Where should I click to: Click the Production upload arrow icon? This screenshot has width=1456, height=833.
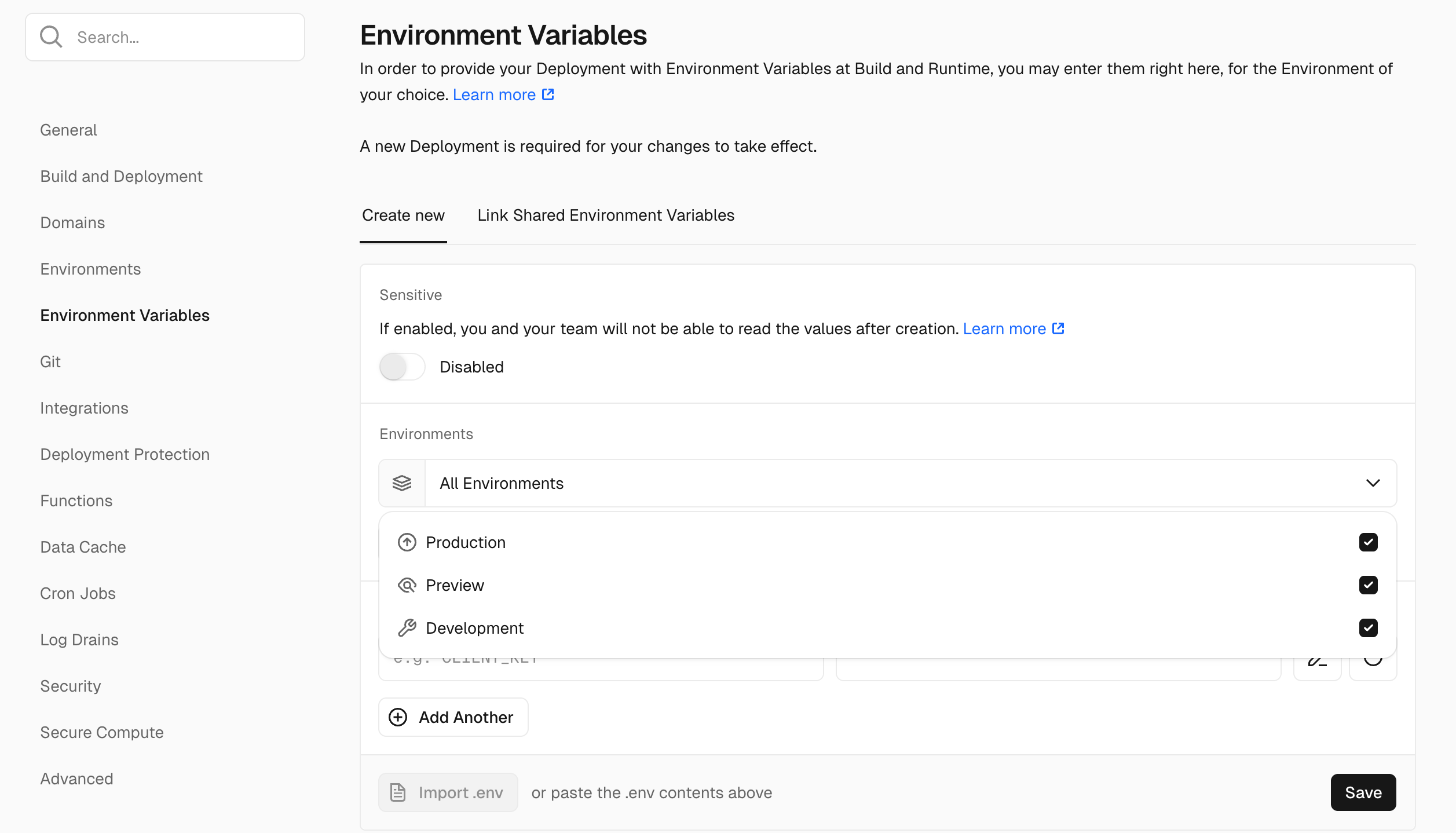(x=407, y=542)
